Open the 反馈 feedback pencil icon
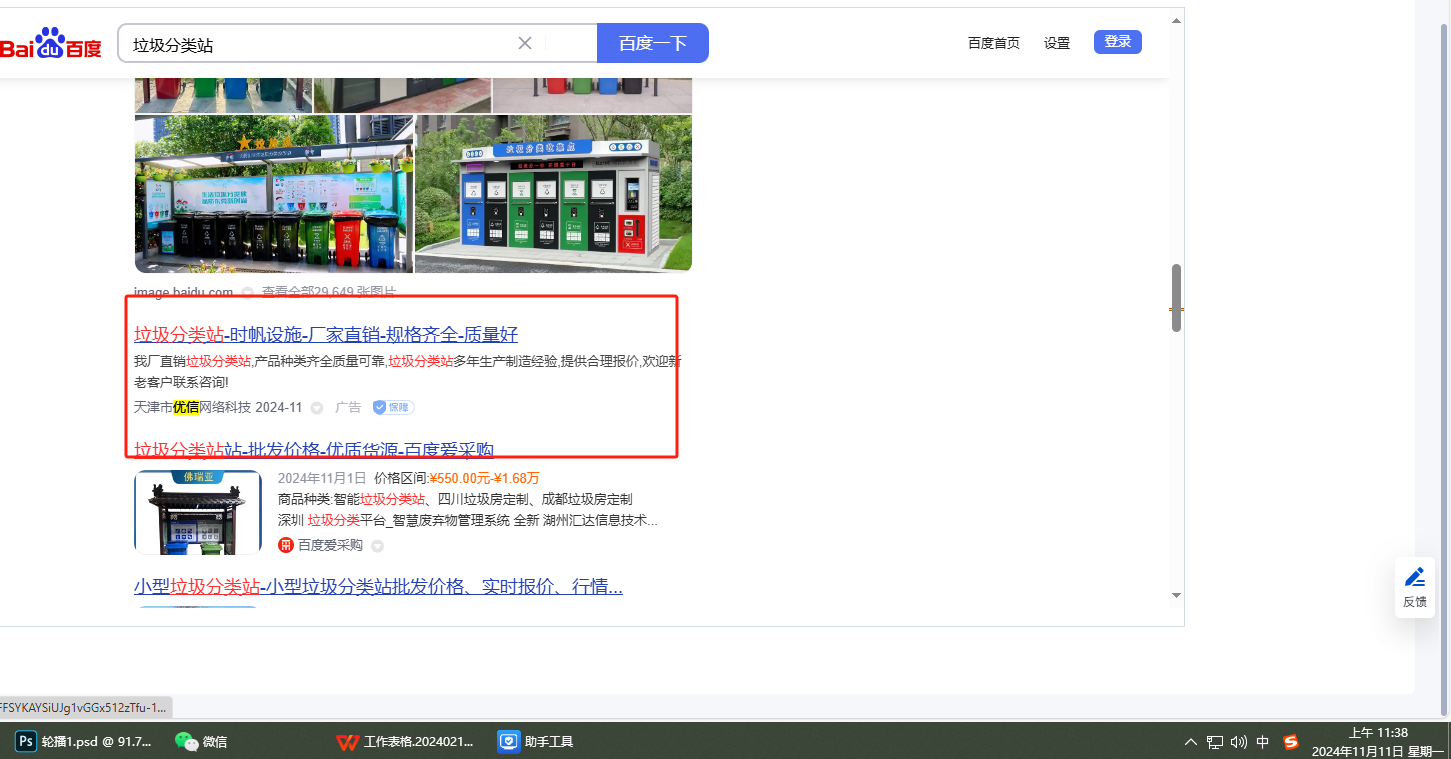The height and width of the screenshot is (759, 1451). [x=1414, y=577]
